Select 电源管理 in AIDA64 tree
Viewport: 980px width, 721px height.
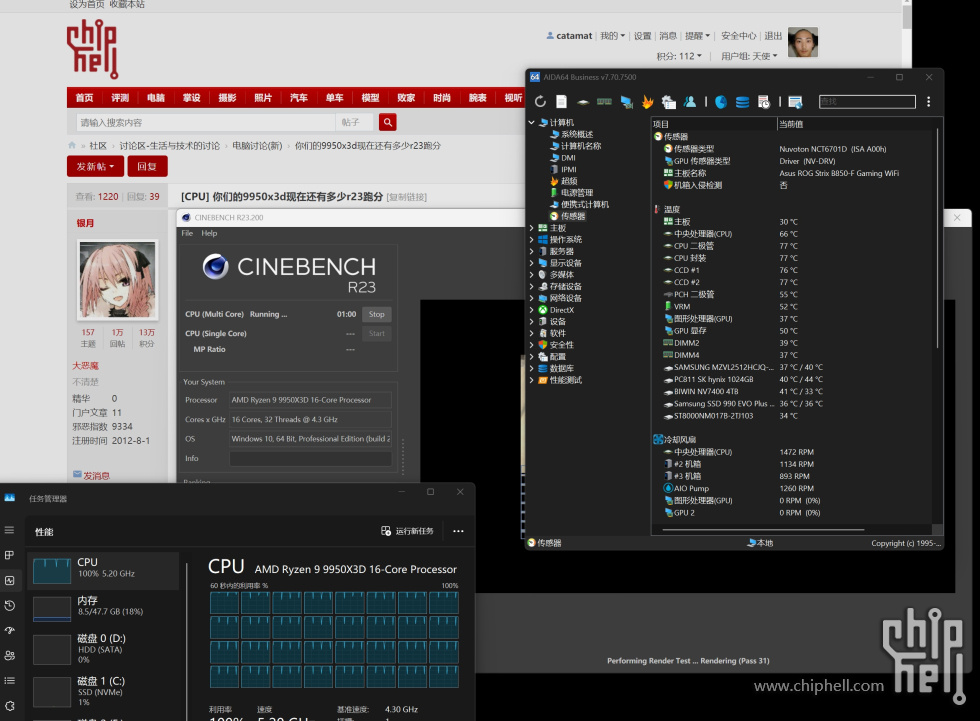coord(571,193)
